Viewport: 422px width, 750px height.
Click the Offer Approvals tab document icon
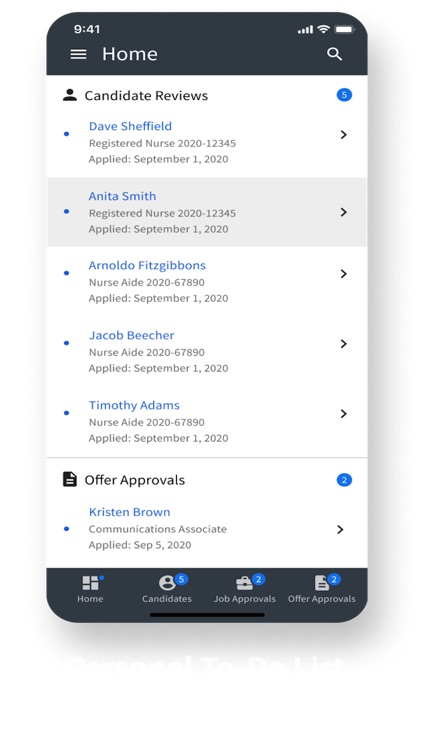322,583
